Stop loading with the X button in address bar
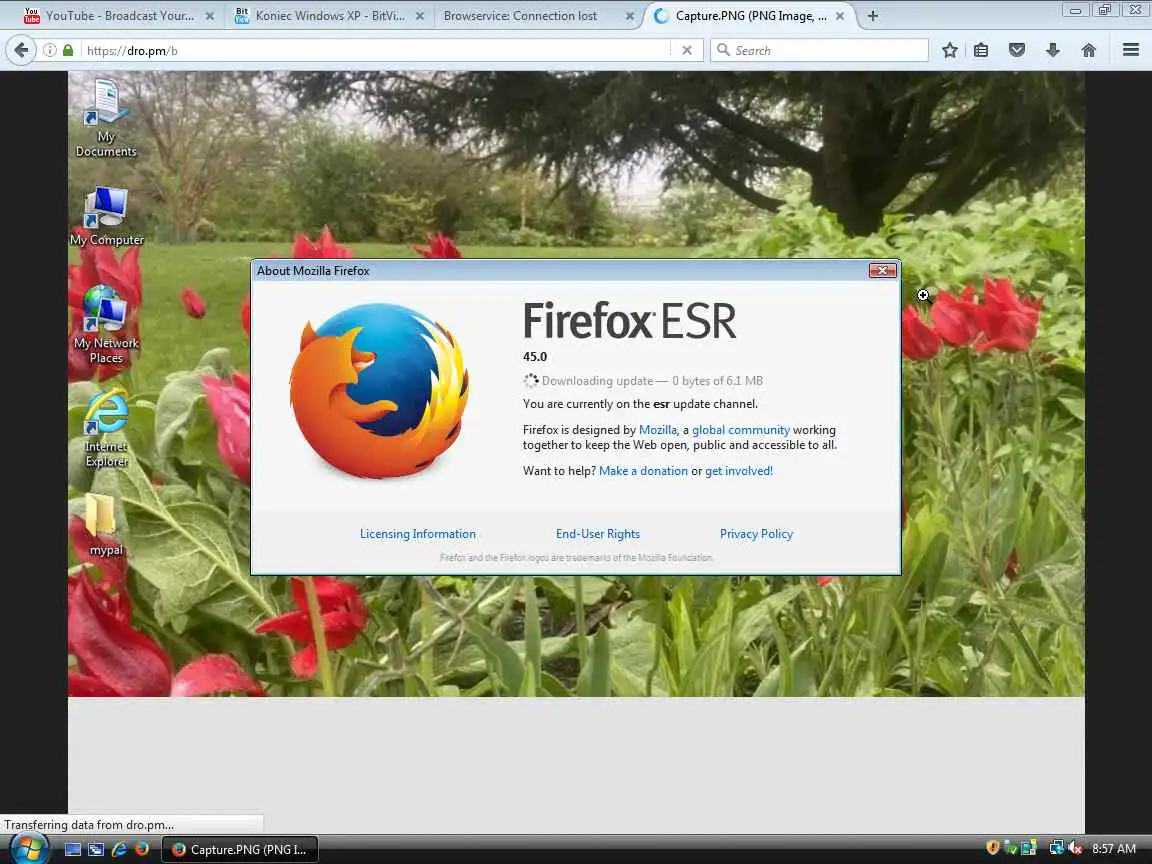This screenshot has height=864, width=1152. pyautogui.click(x=687, y=50)
